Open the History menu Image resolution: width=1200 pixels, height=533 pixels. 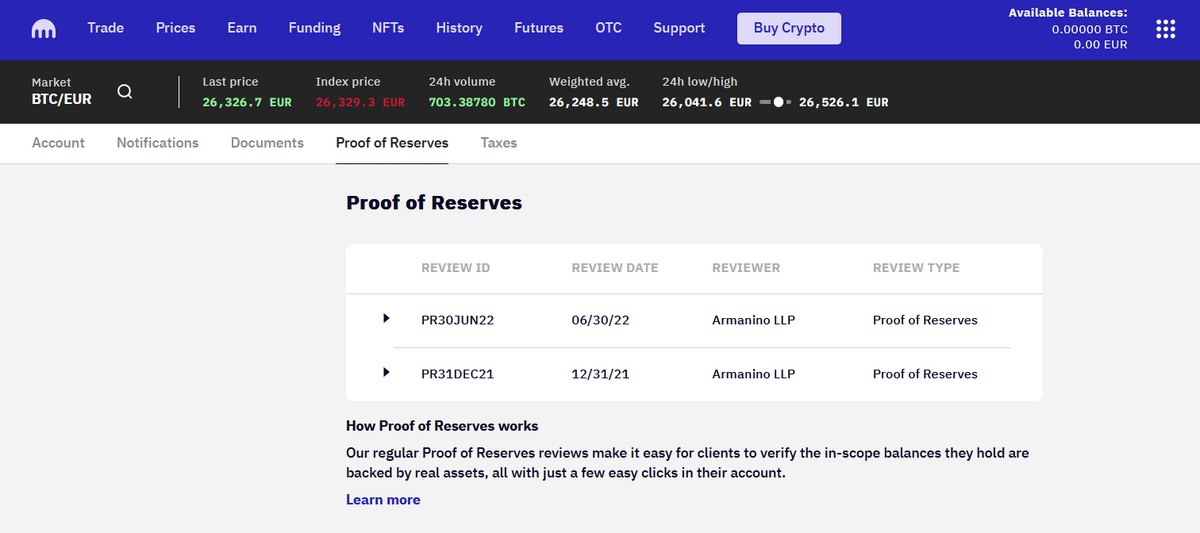click(x=459, y=28)
